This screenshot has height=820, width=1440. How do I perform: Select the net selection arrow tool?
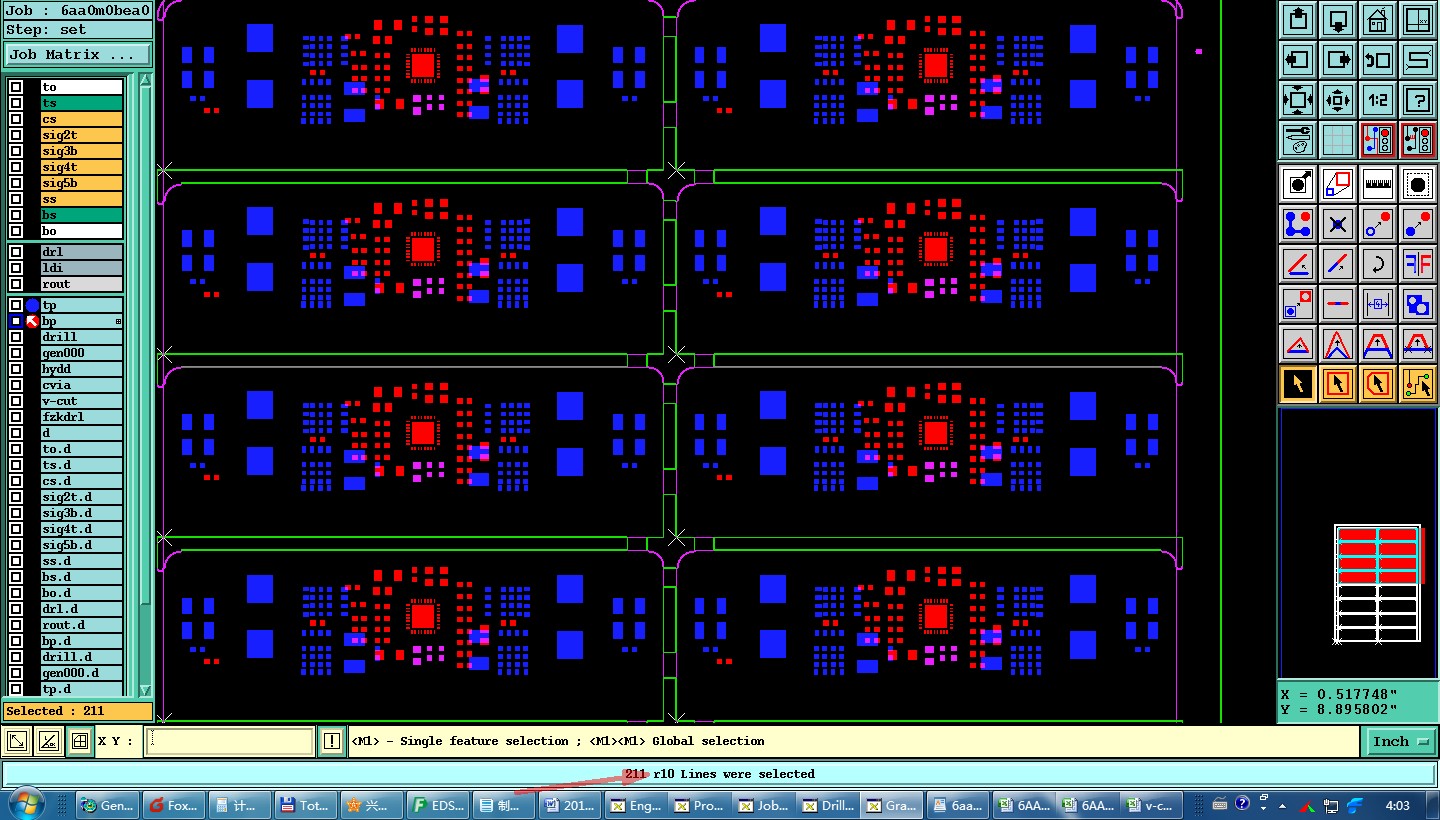coord(1418,384)
